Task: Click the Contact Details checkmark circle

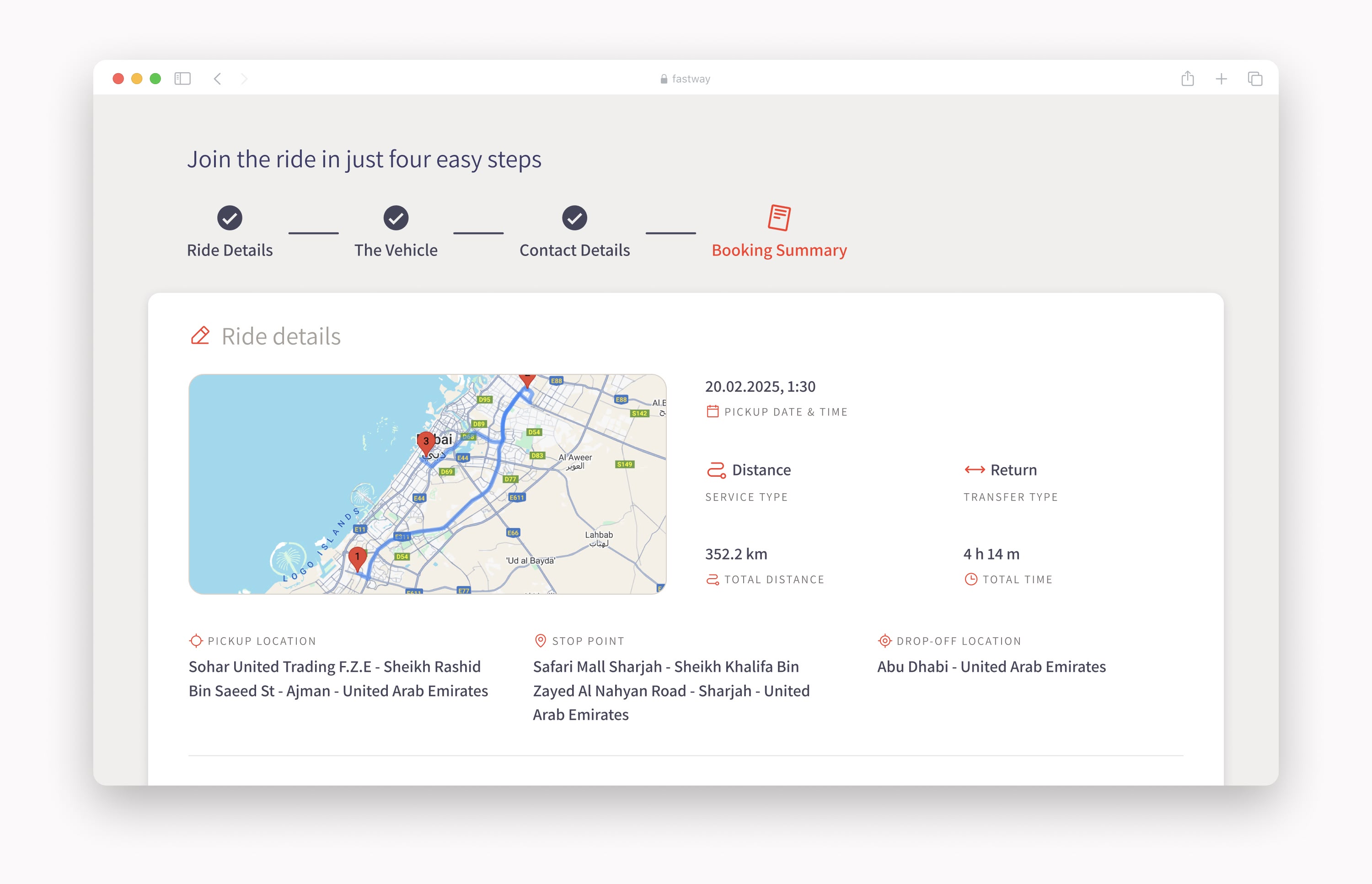Action: tap(574, 218)
